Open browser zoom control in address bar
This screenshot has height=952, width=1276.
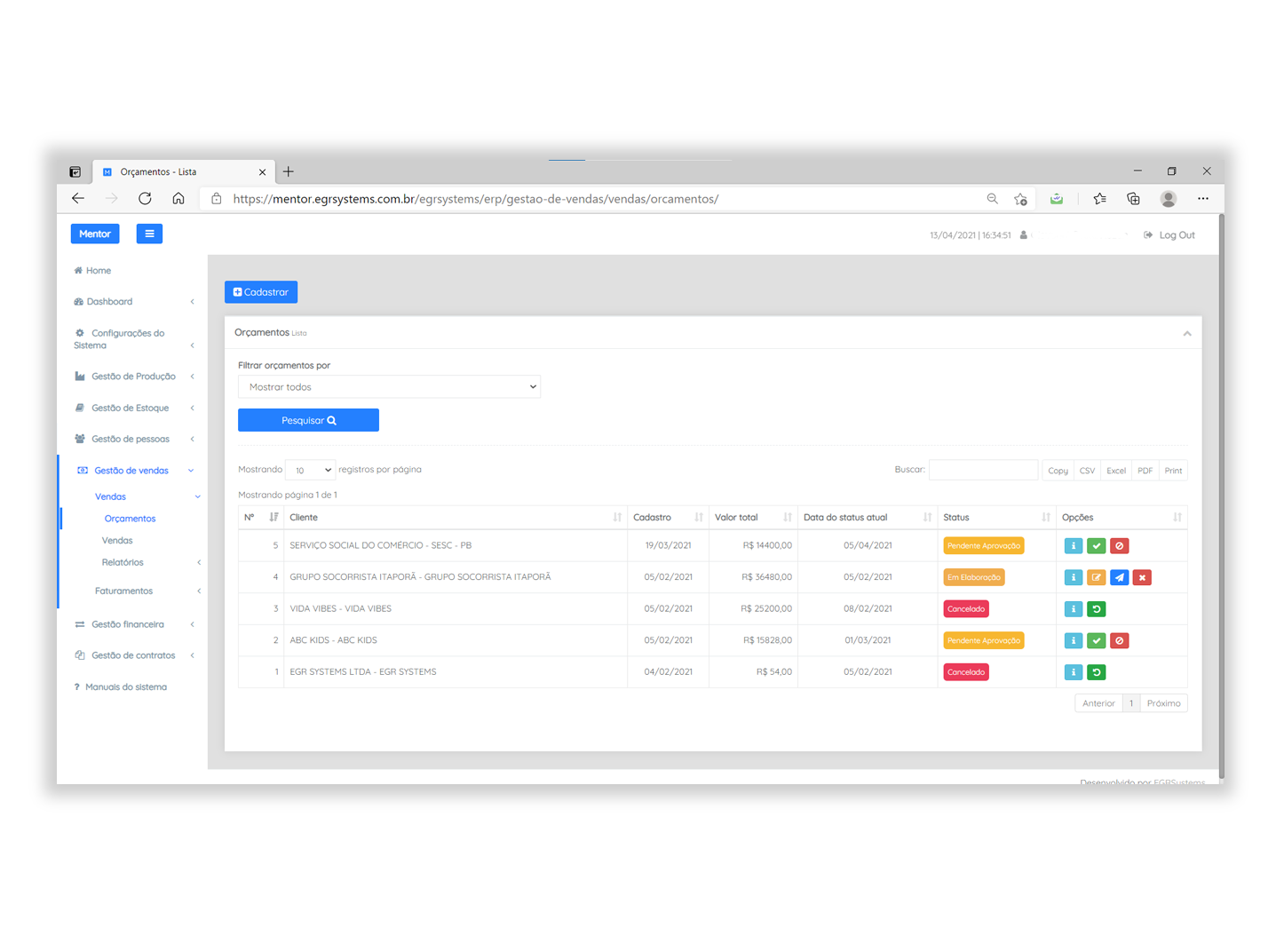click(x=992, y=199)
